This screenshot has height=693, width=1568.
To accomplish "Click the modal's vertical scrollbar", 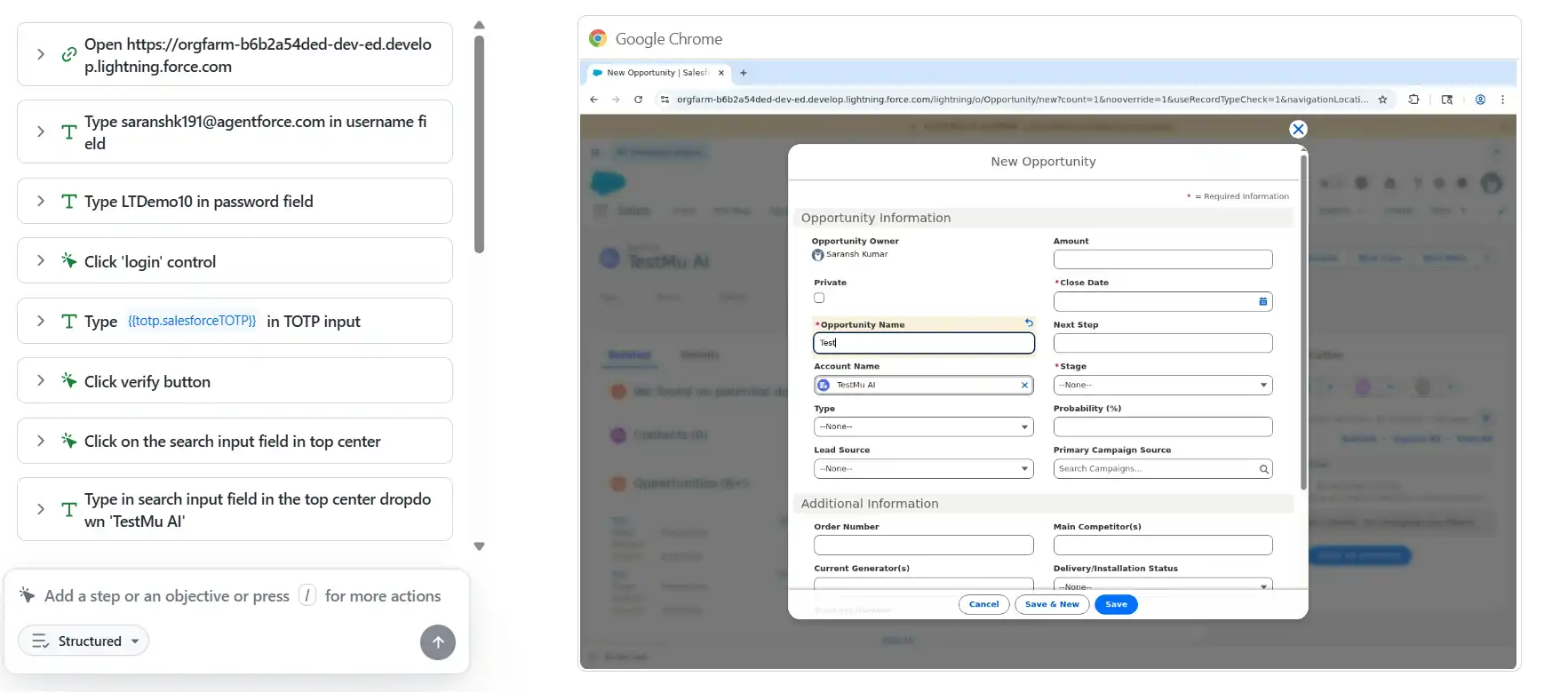I will point(1303,322).
